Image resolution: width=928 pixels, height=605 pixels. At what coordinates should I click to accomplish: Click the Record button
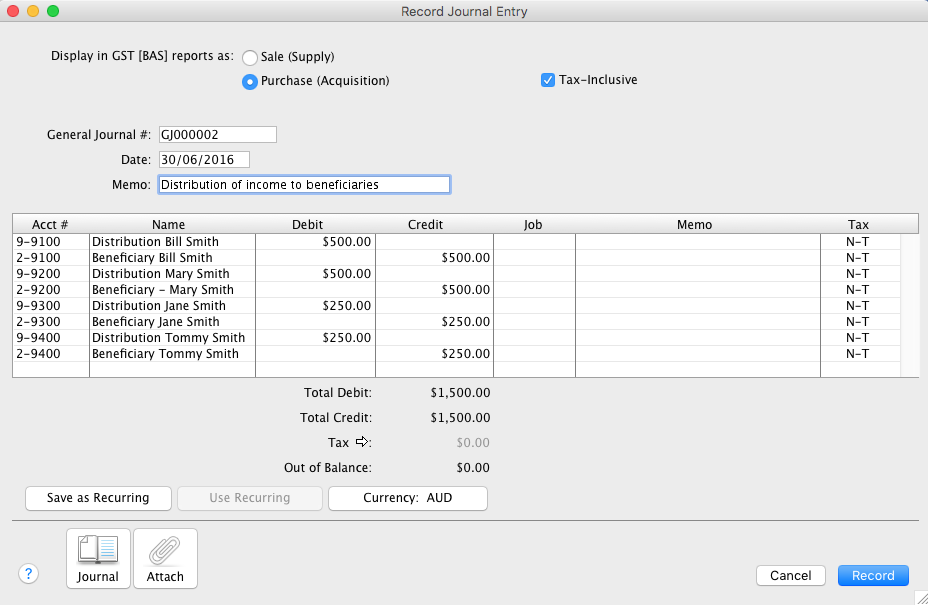tap(873, 575)
